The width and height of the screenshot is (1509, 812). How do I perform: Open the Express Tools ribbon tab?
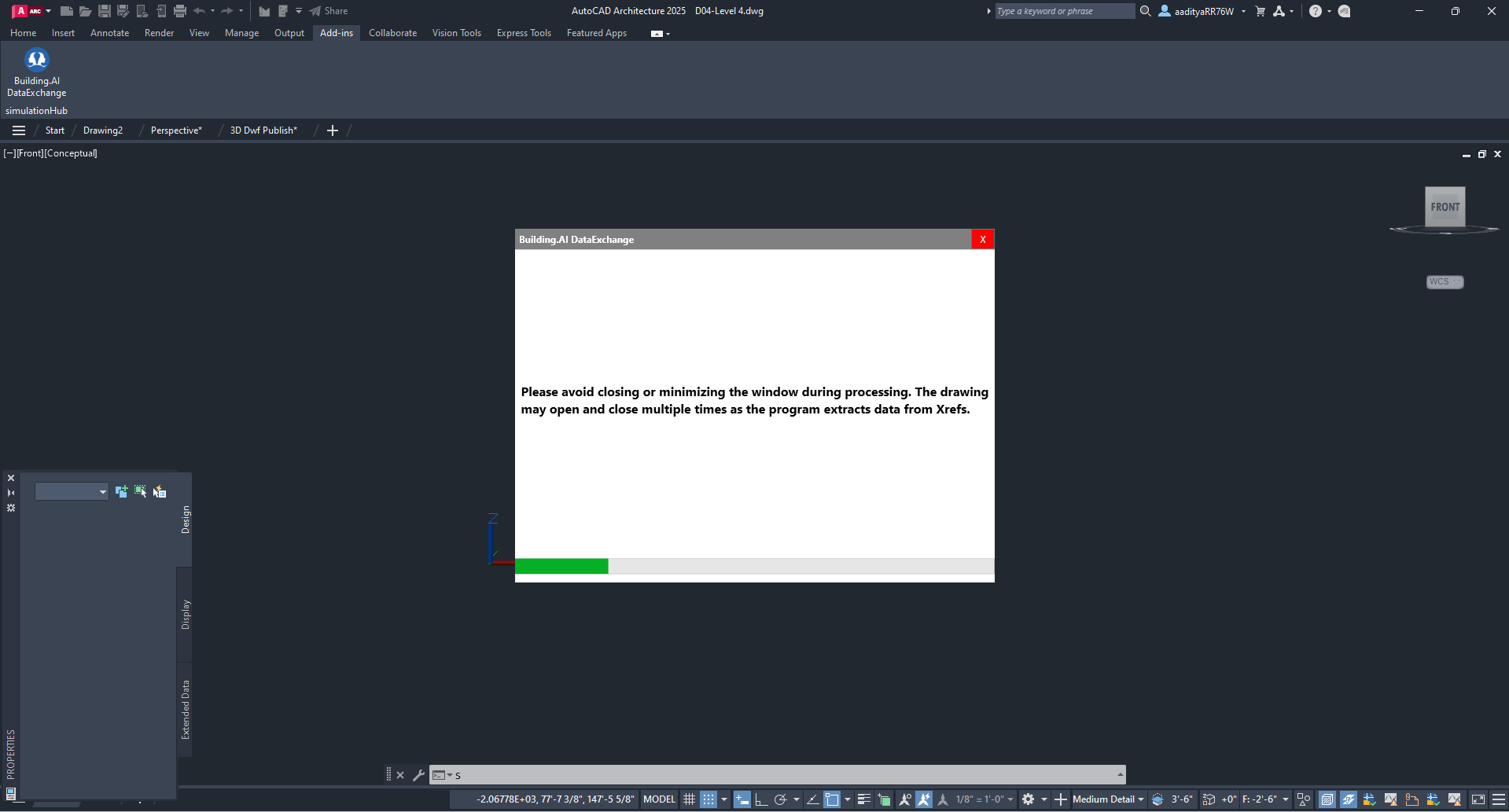pos(524,33)
